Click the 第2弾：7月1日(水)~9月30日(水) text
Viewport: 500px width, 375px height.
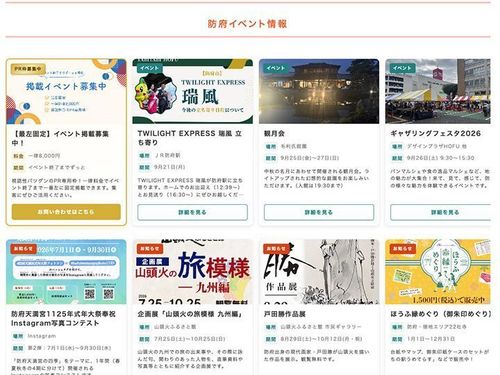(69, 348)
